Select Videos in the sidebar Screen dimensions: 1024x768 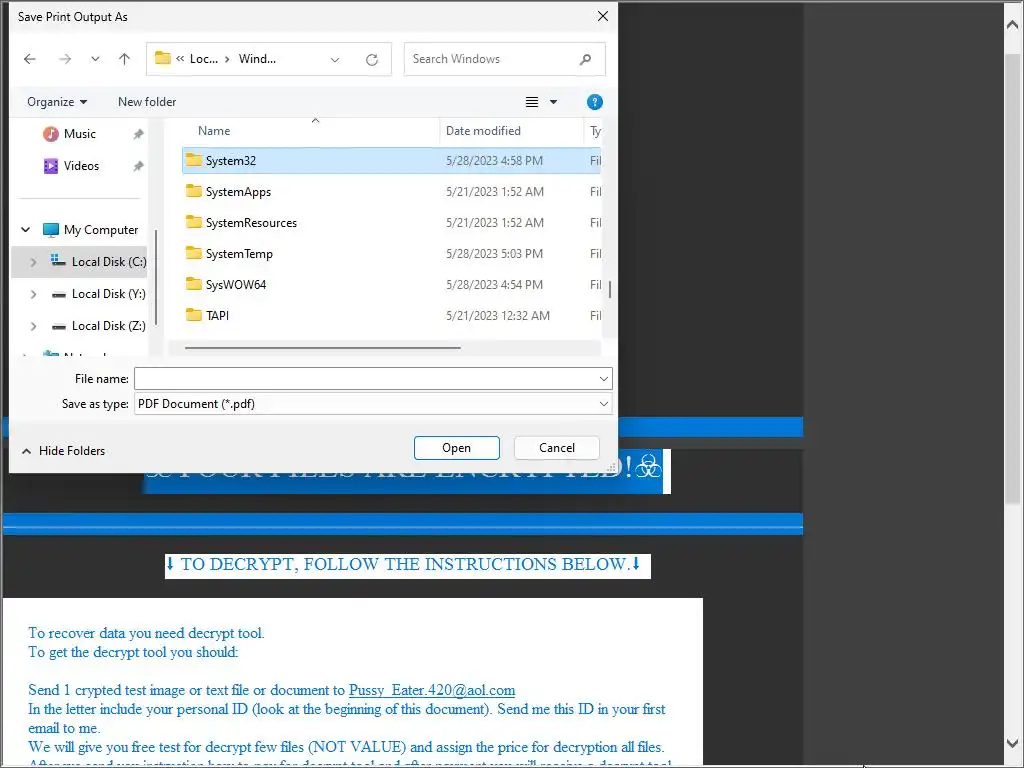click(x=81, y=166)
